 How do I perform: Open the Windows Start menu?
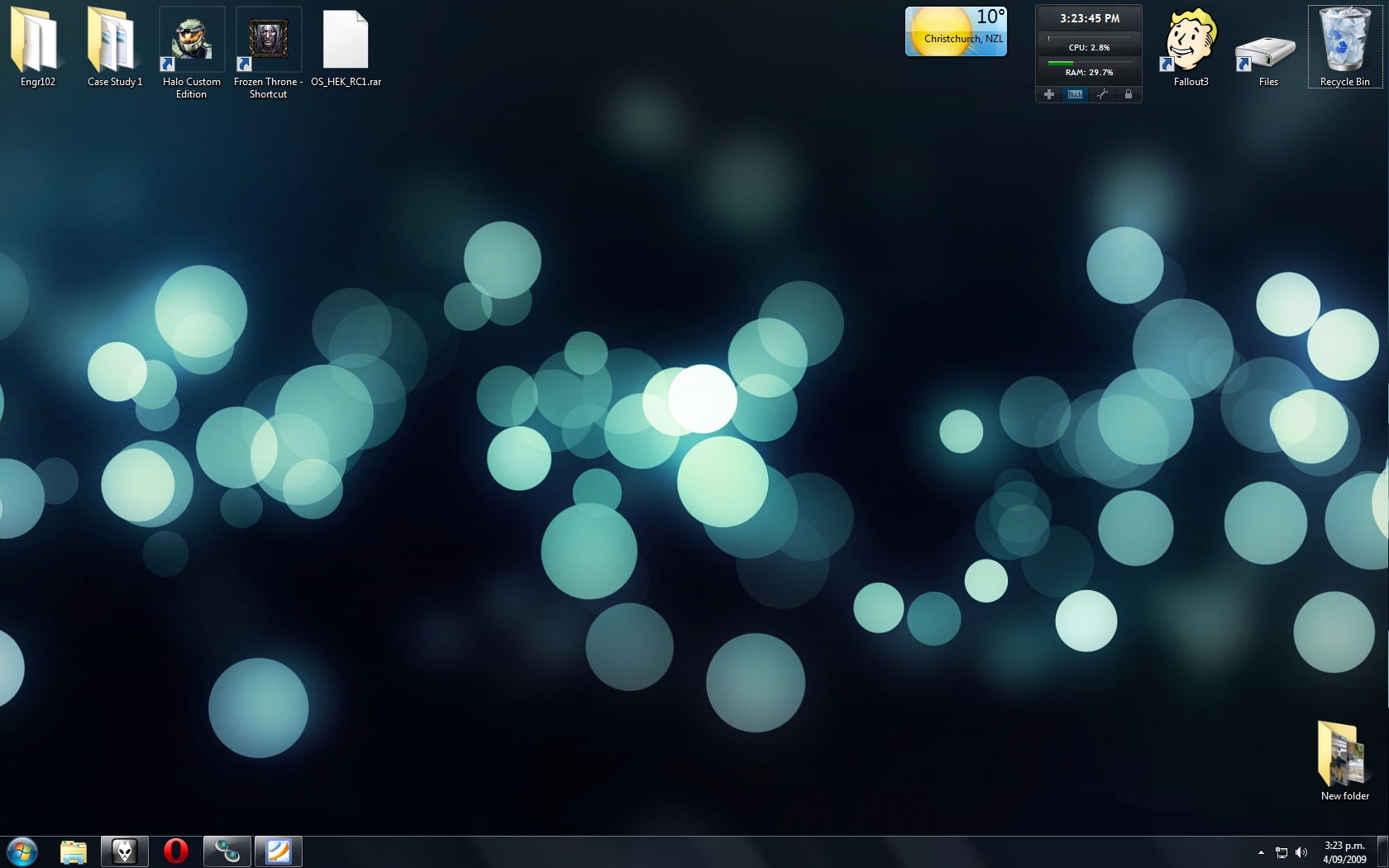point(22,851)
